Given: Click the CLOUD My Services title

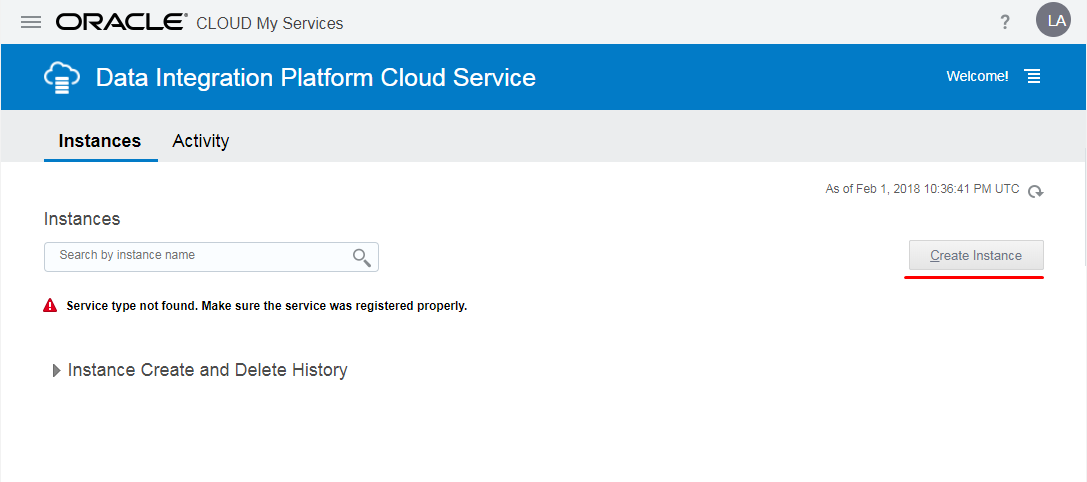Looking at the screenshot, I should (x=270, y=23).
